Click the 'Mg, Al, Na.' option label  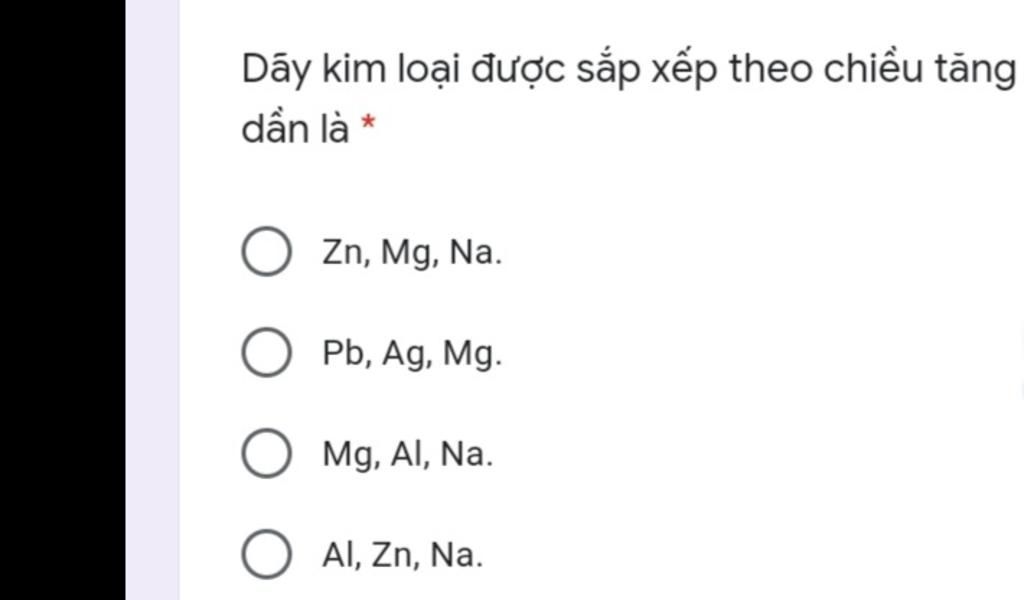point(407,455)
